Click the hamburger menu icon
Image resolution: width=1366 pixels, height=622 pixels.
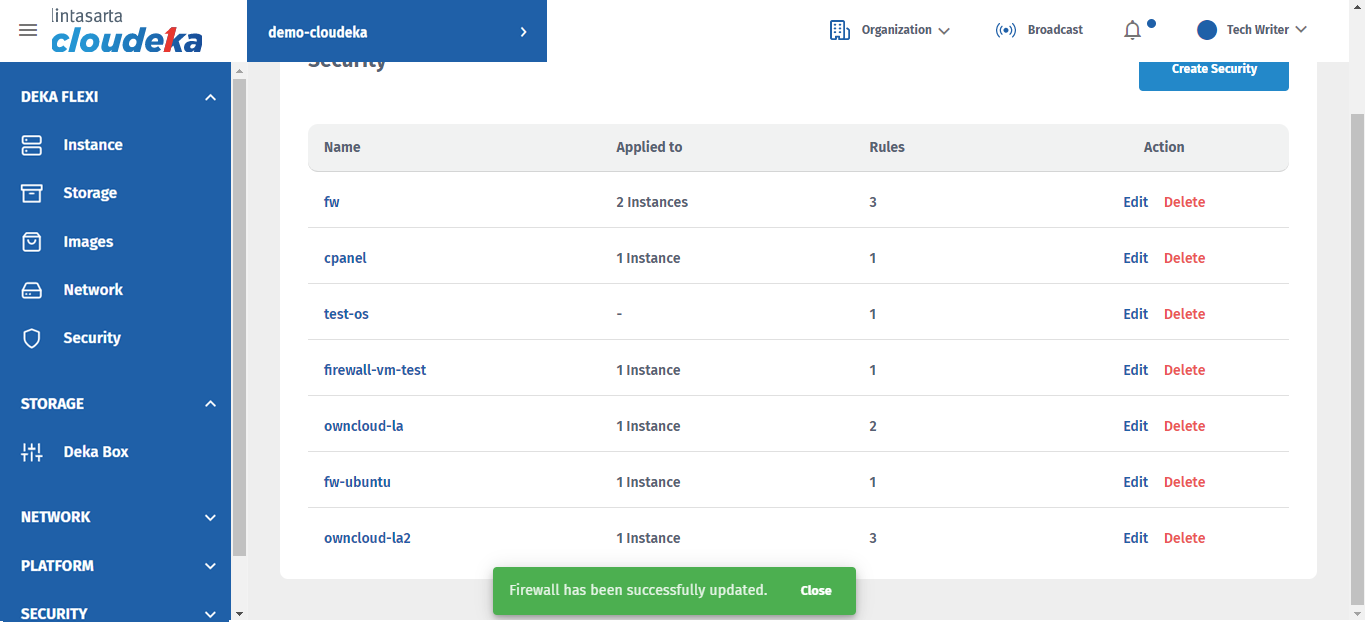point(28,30)
